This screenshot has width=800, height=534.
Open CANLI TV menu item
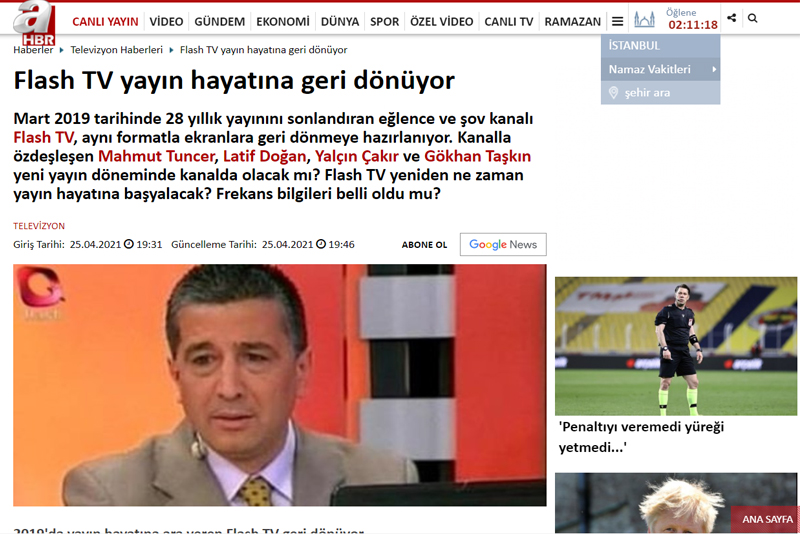tap(509, 22)
